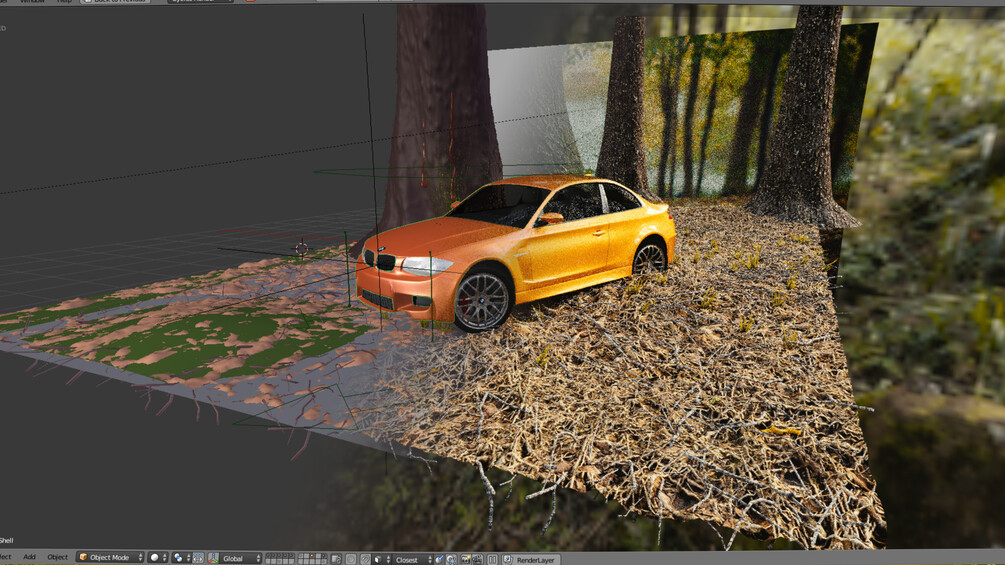
Task: Open the Object Mode dropdown
Action: coord(110,557)
